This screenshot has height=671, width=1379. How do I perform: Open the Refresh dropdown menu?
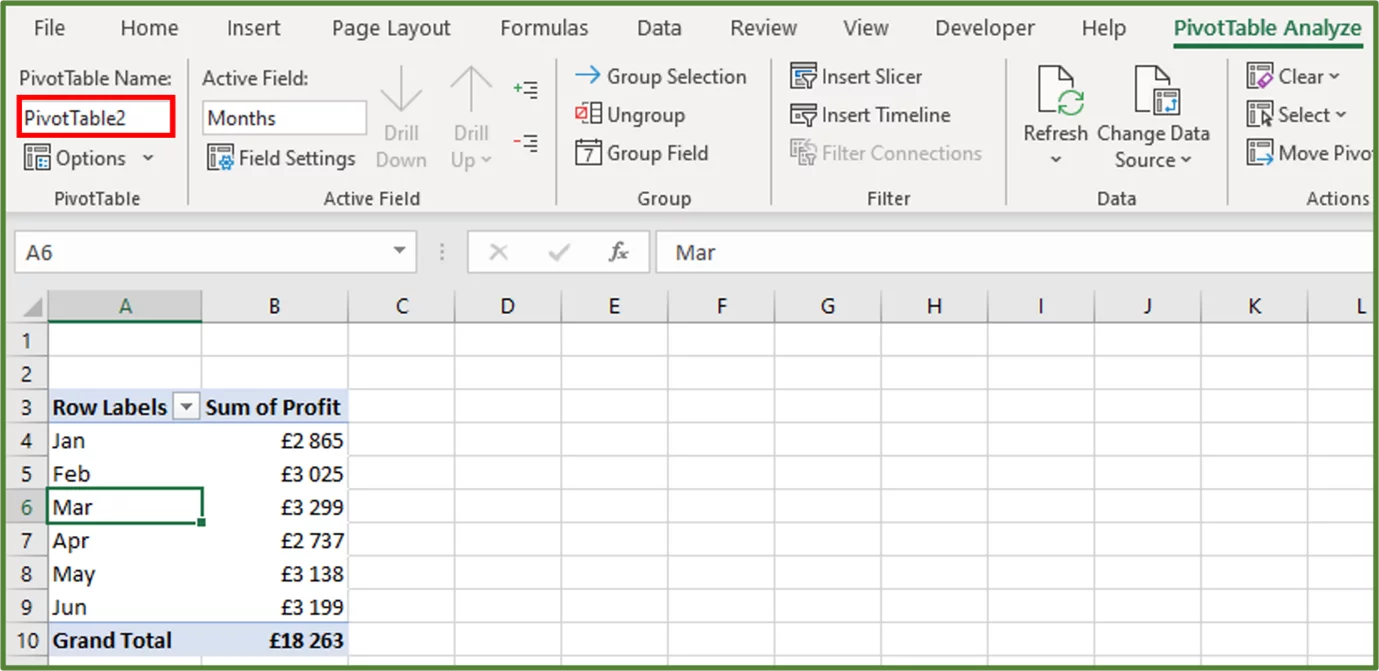coord(1055,160)
